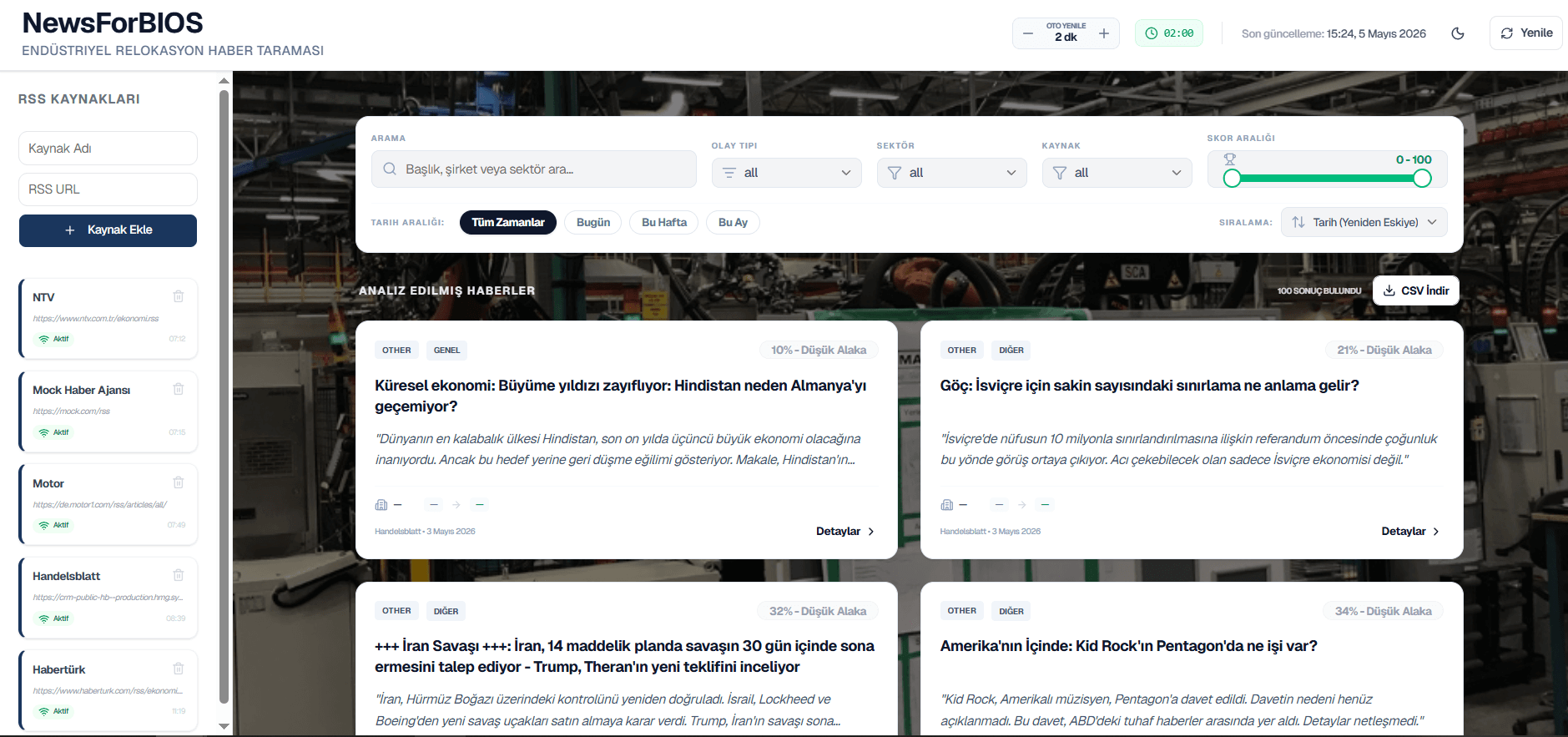1568x737 pixels.
Task: Delete the NTV source with trash icon
Action: (x=178, y=296)
